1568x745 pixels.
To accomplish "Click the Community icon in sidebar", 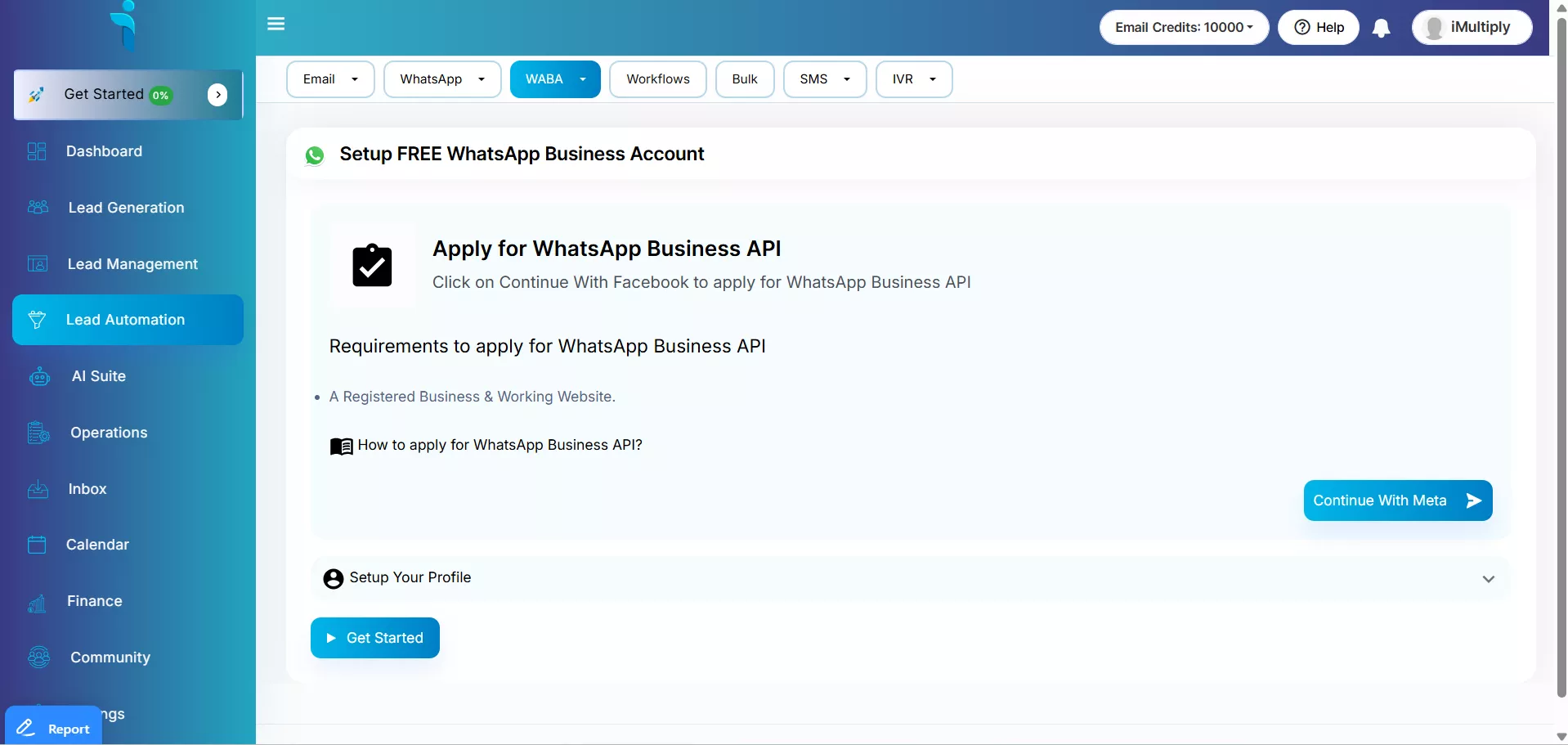I will pos(38,657).
